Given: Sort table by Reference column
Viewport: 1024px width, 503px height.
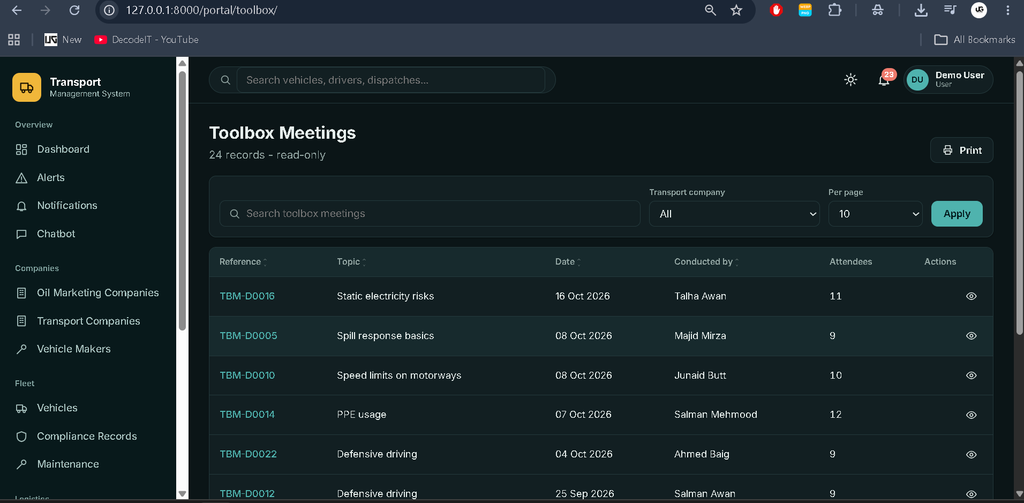Looking at the screenshot, I should (243, 261).
